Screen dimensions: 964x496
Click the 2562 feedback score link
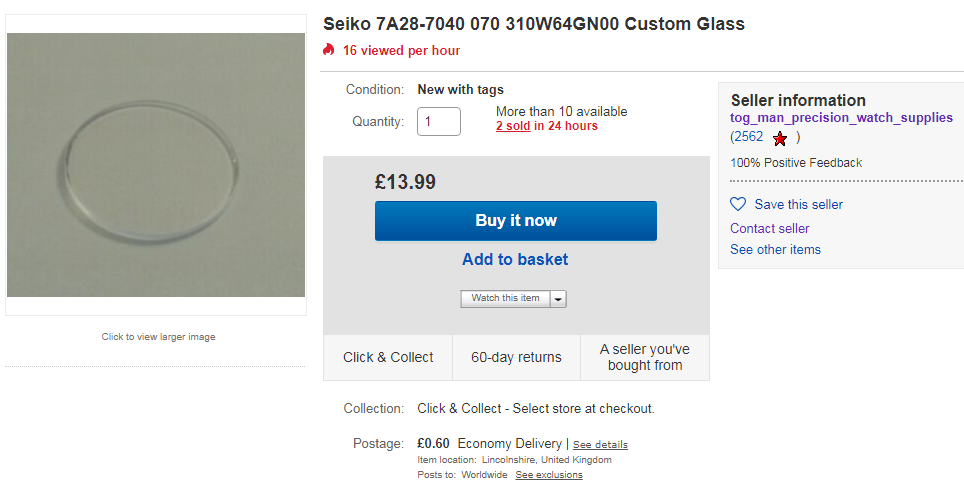[747, 137]
